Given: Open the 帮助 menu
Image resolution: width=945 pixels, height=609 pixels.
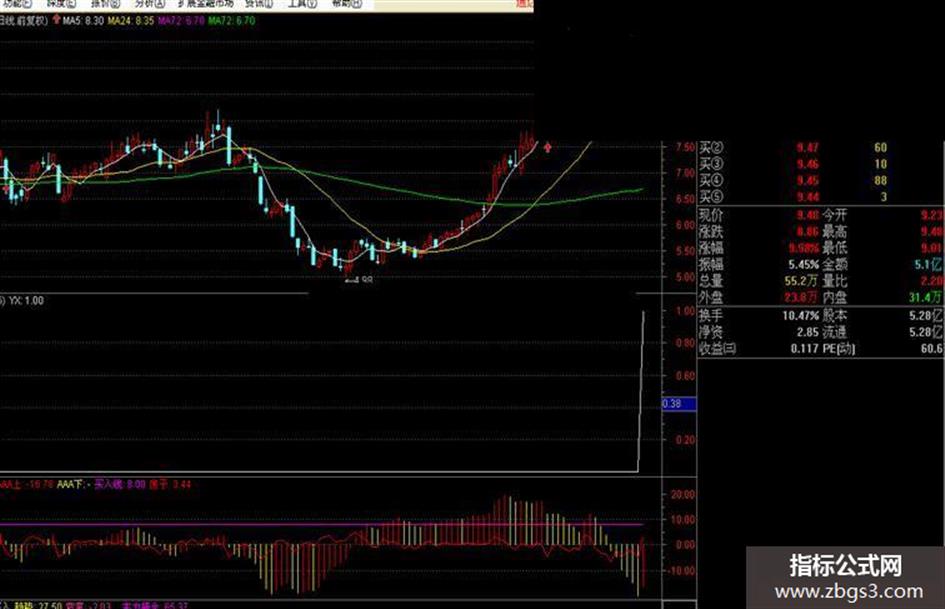Looking at the screenshot, I should tap(347, 4).
